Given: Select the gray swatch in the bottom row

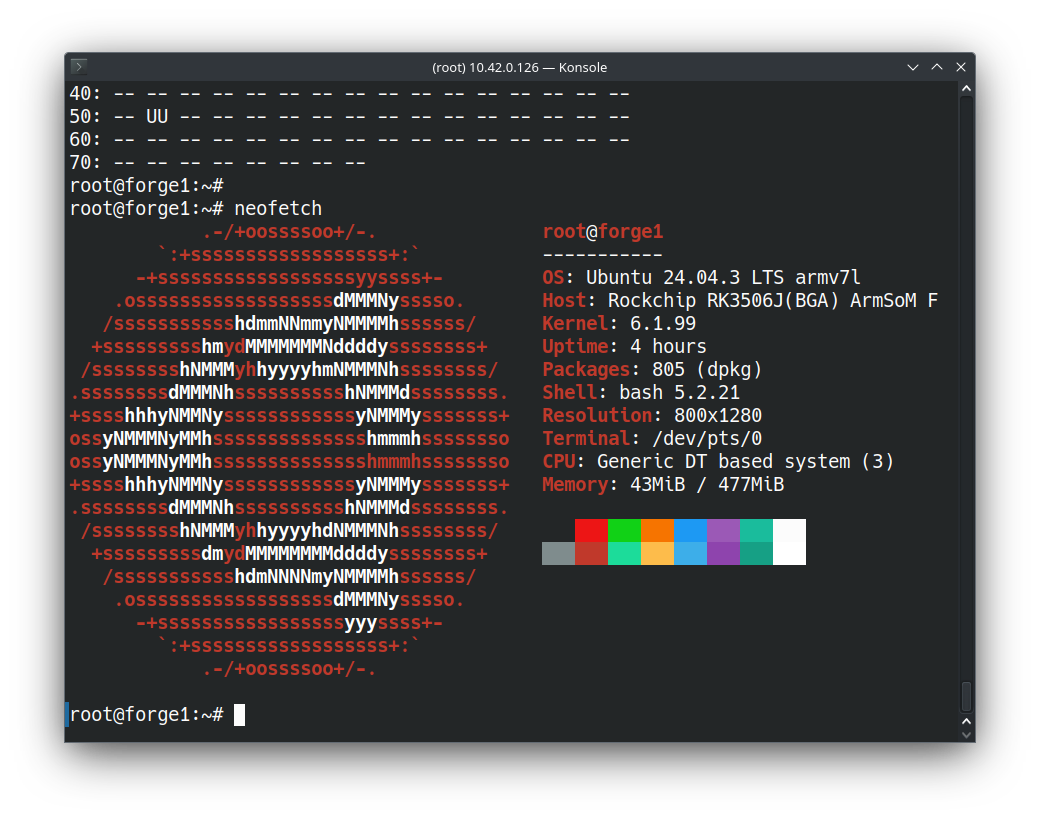Looking at the screenshot, I should point(558,553).
